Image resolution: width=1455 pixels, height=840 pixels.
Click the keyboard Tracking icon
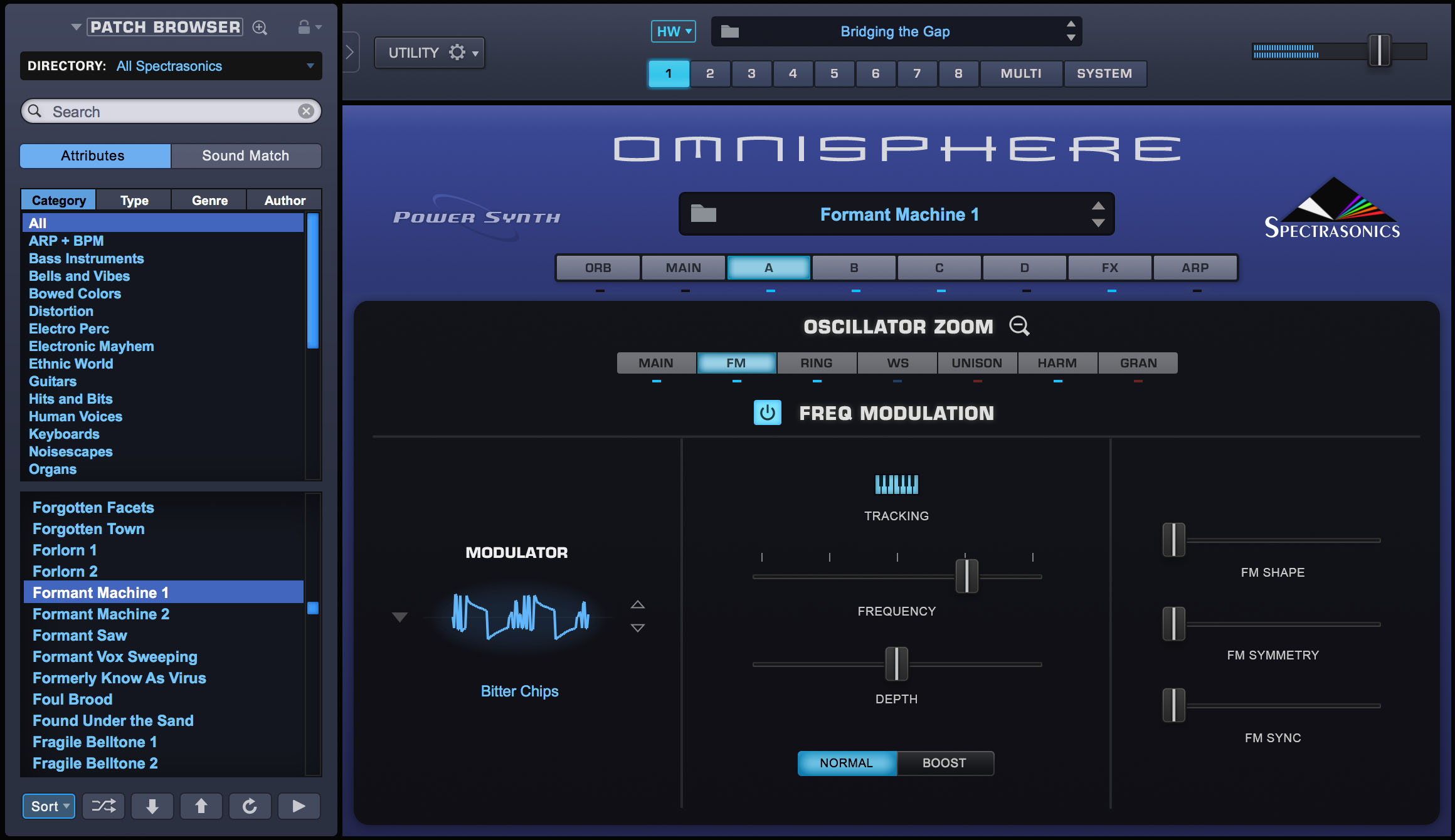pyautogui.click(x=896, y=484)
